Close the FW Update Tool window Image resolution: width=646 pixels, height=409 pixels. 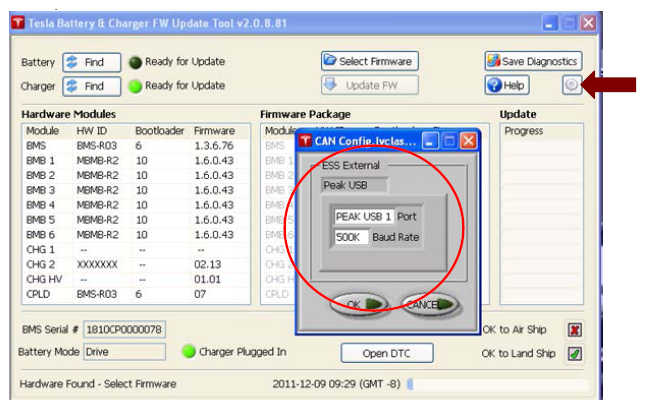[x=588, y=23]
